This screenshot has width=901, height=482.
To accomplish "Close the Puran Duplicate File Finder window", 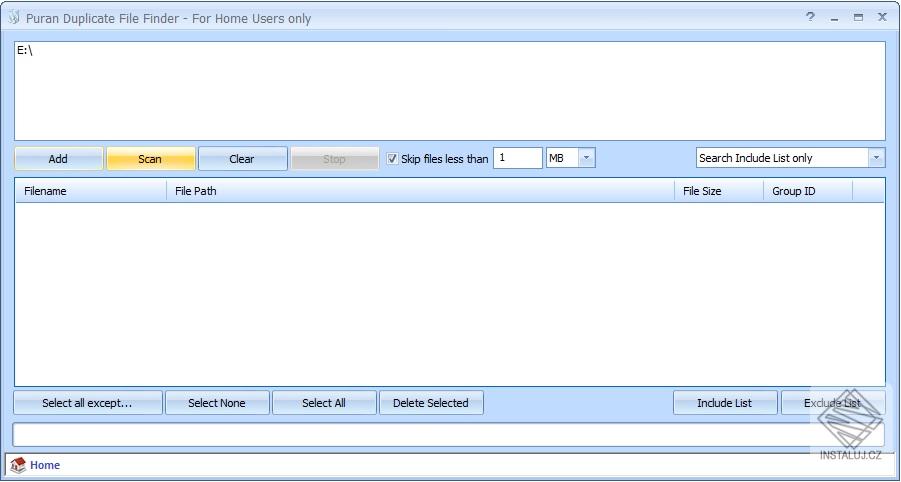I will click(x=882, y=17).
